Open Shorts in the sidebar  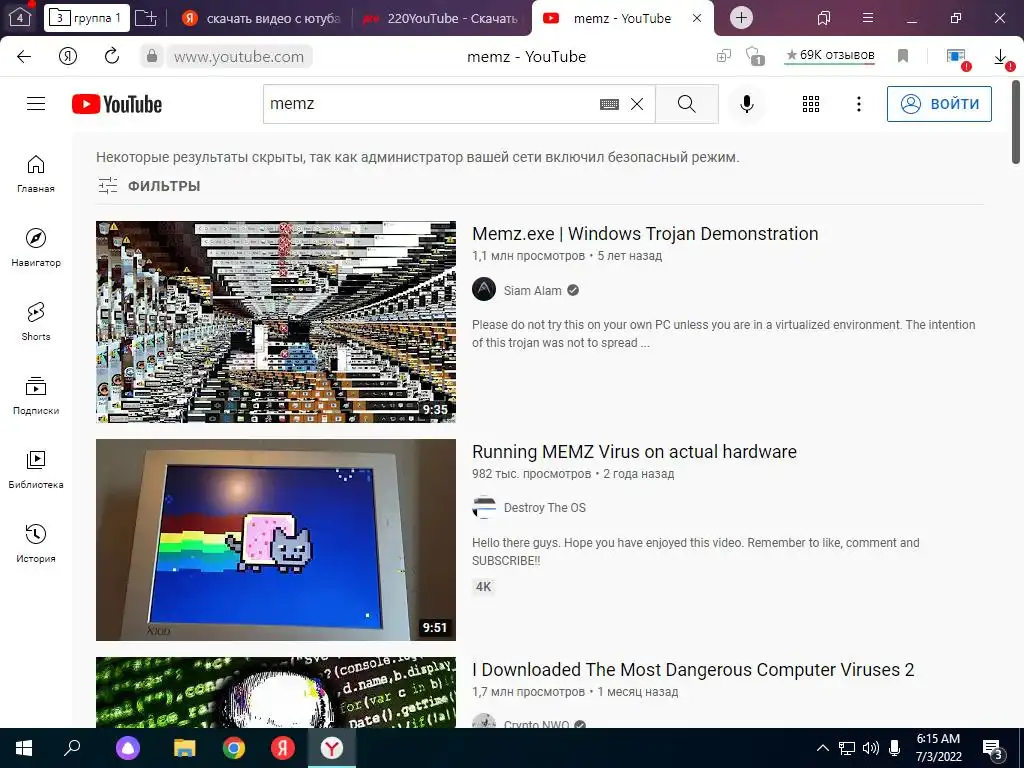coord(36,322)
